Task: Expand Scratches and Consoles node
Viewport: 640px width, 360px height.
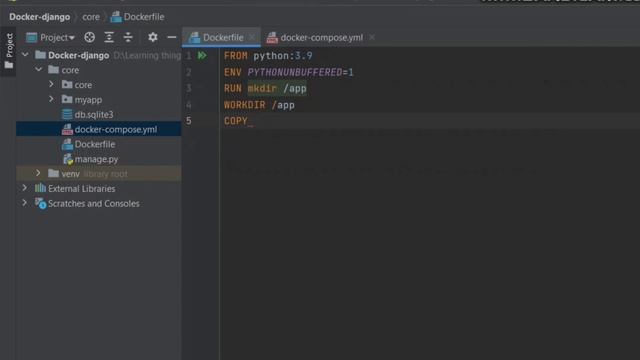Action: click(x=24, y=203)
